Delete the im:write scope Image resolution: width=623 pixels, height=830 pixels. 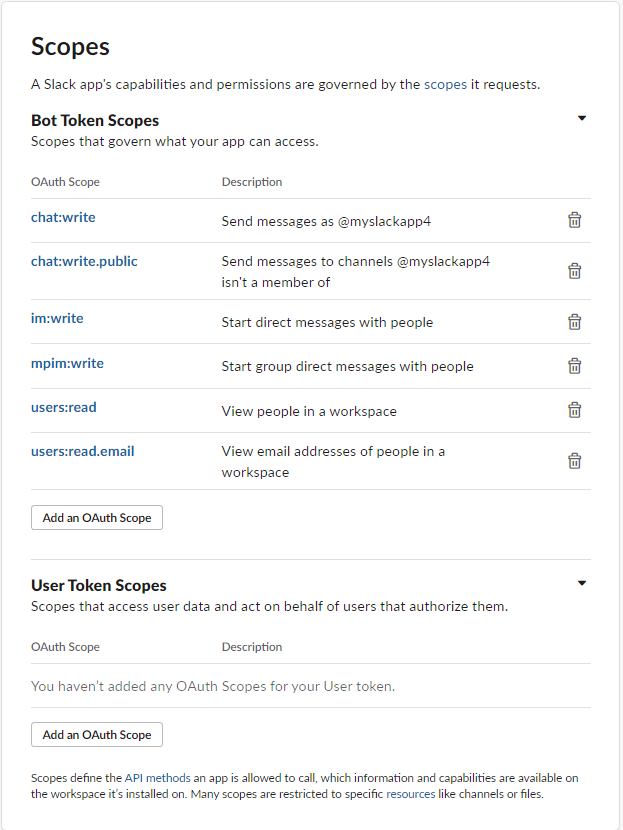[574, 322]
